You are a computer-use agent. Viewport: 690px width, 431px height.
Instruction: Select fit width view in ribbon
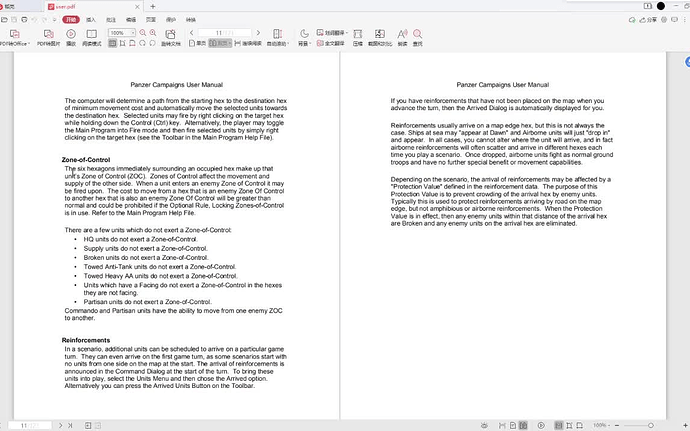[x=132, y=43]
